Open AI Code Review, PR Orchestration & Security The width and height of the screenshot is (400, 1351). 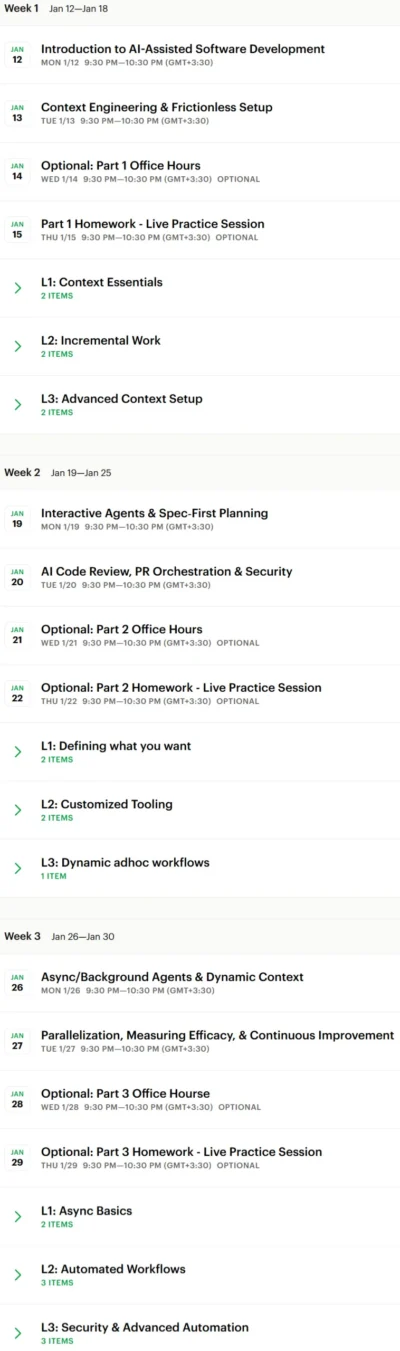point(166,571)
